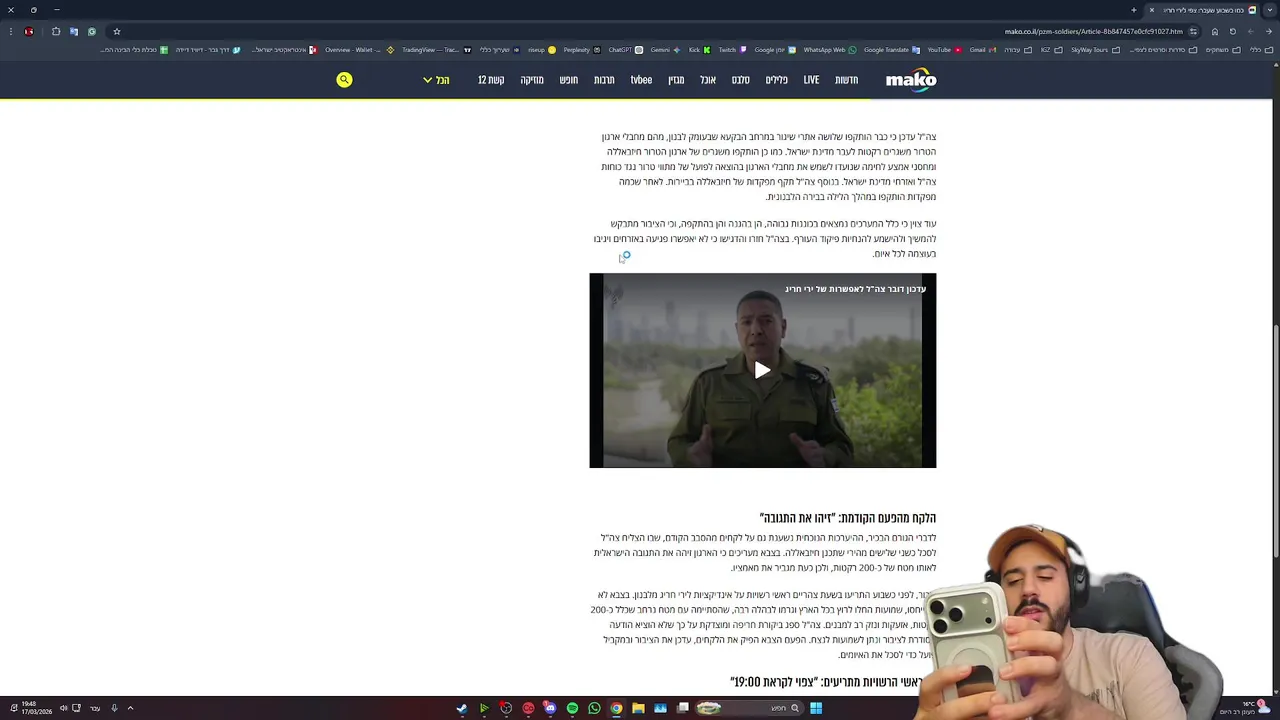Open the Grammarly extension icon

[92, 31]
